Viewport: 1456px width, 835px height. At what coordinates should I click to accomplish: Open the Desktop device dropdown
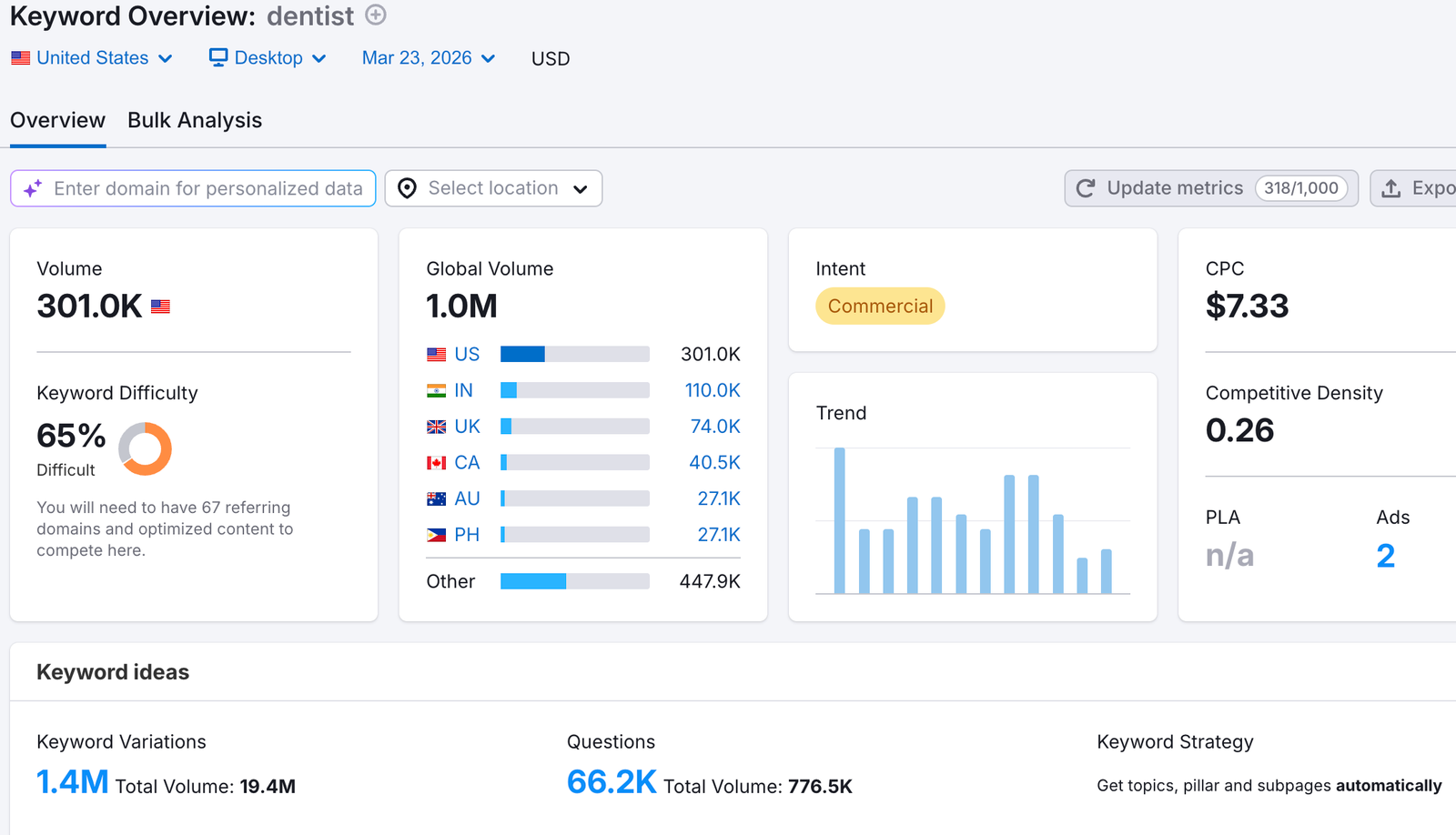[268, 58]
